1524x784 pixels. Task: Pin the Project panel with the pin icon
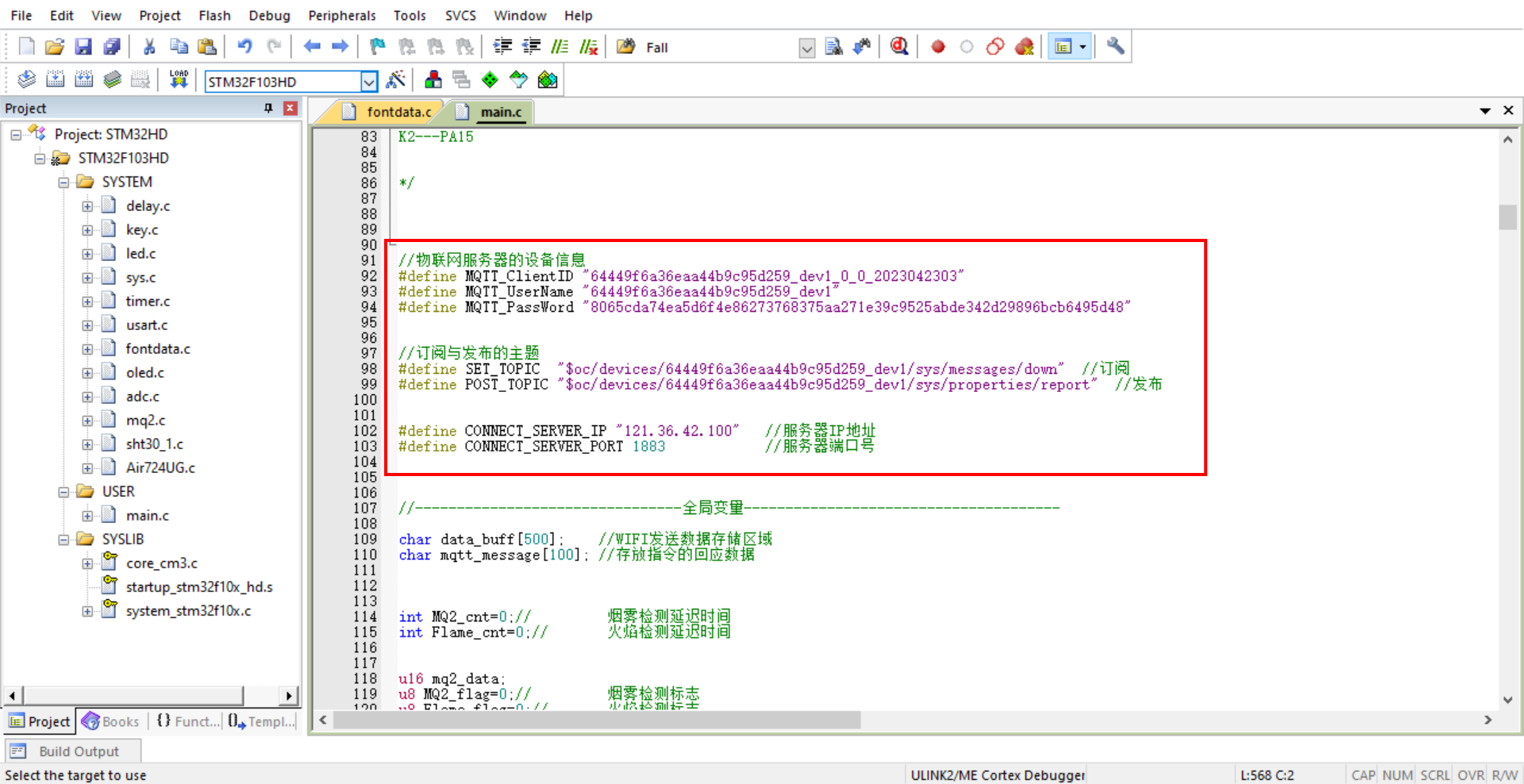point(268,108)
